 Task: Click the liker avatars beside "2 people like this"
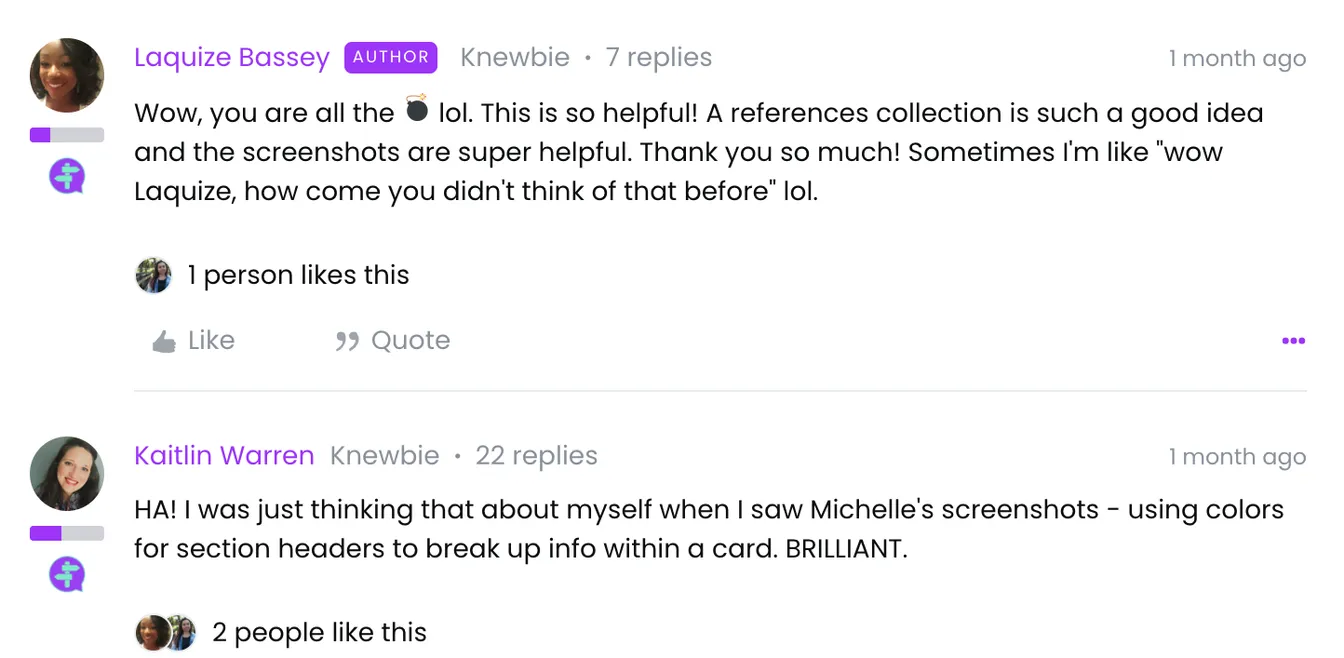(166, 632)
